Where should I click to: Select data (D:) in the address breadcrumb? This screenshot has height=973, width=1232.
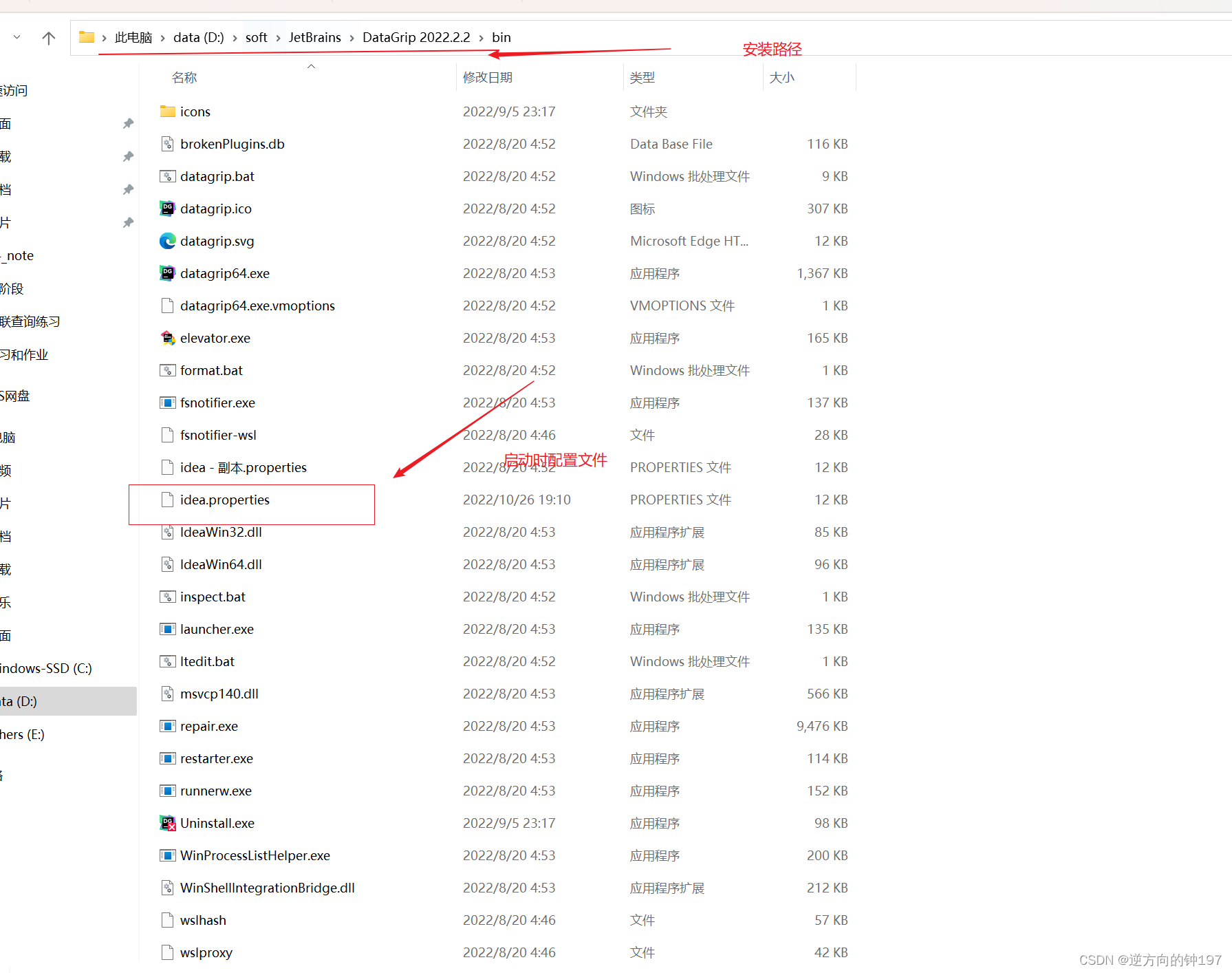(x=198, y=37)
